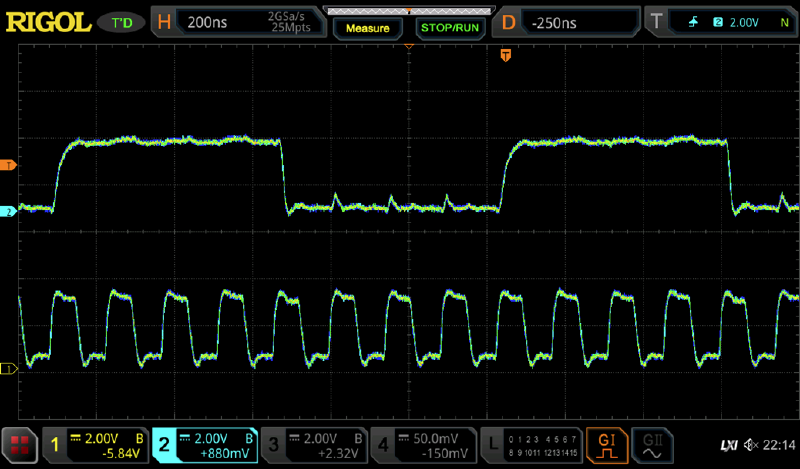The image size is (800, 469).
Task: Click the orange trigger level marker T
Action: pos(9,164)
